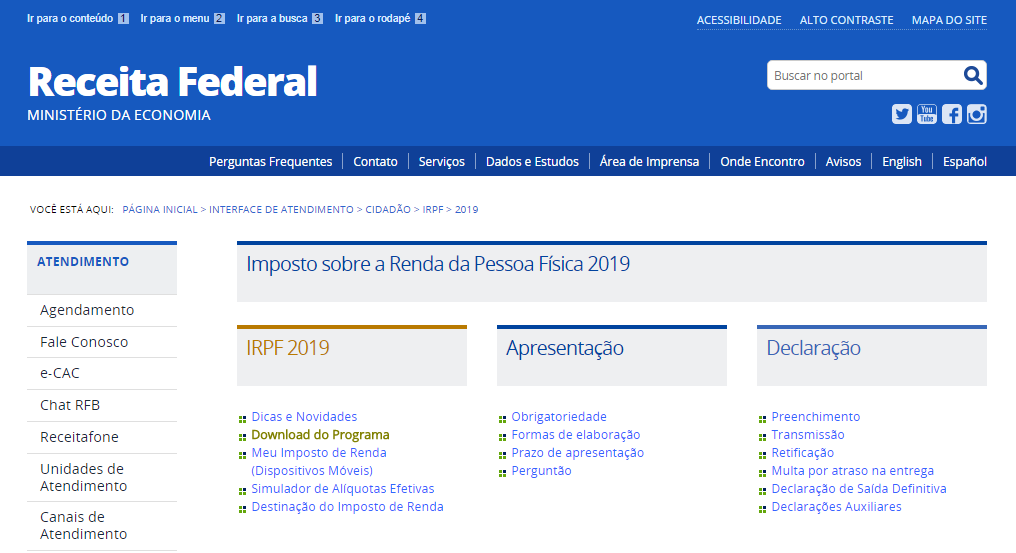Image resolution: width=1016 pixels, height=553 pixels.
Task: Open Dados e Estudos menu item
Action: [x=532, y=161]
